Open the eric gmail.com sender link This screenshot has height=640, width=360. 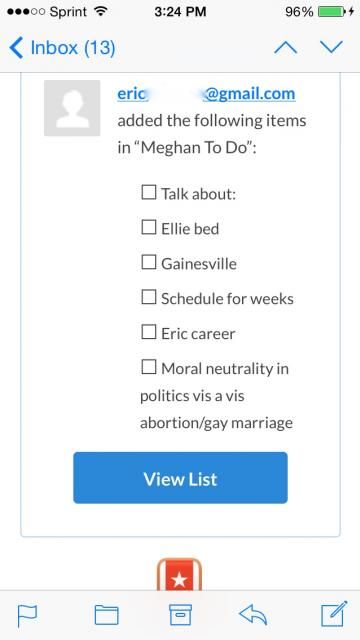click(206, 93)
